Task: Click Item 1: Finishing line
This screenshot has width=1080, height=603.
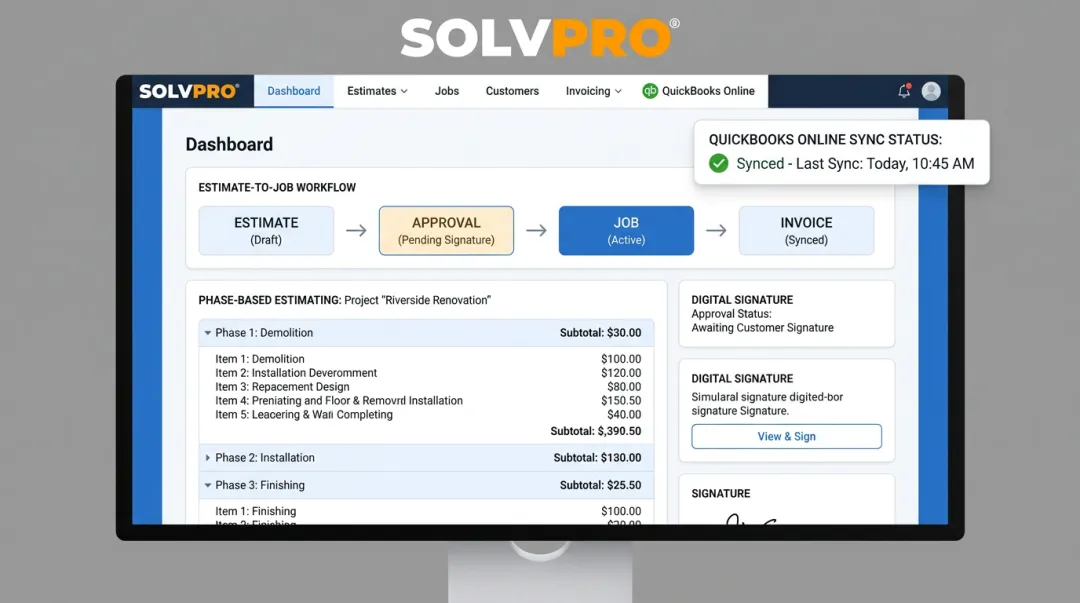Action: (x=256, y=511)
